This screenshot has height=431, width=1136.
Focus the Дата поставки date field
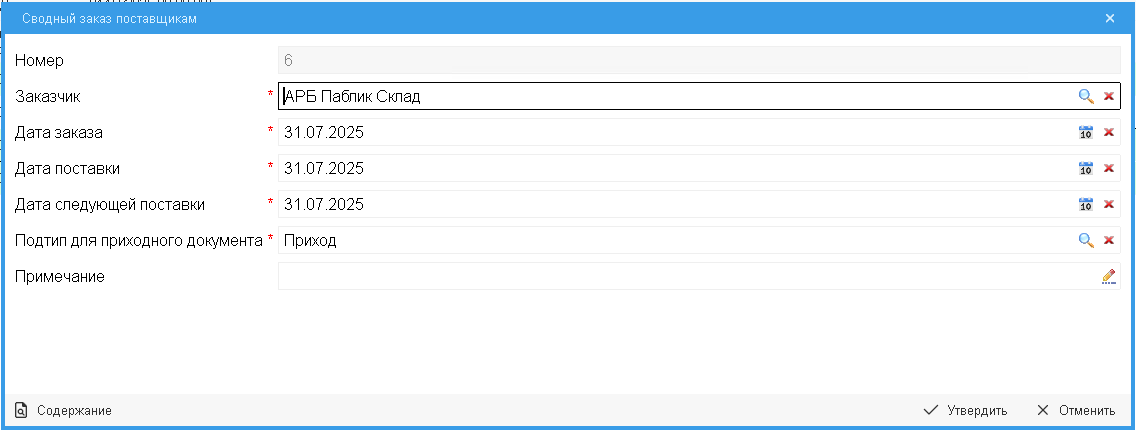tap(670, 168)
